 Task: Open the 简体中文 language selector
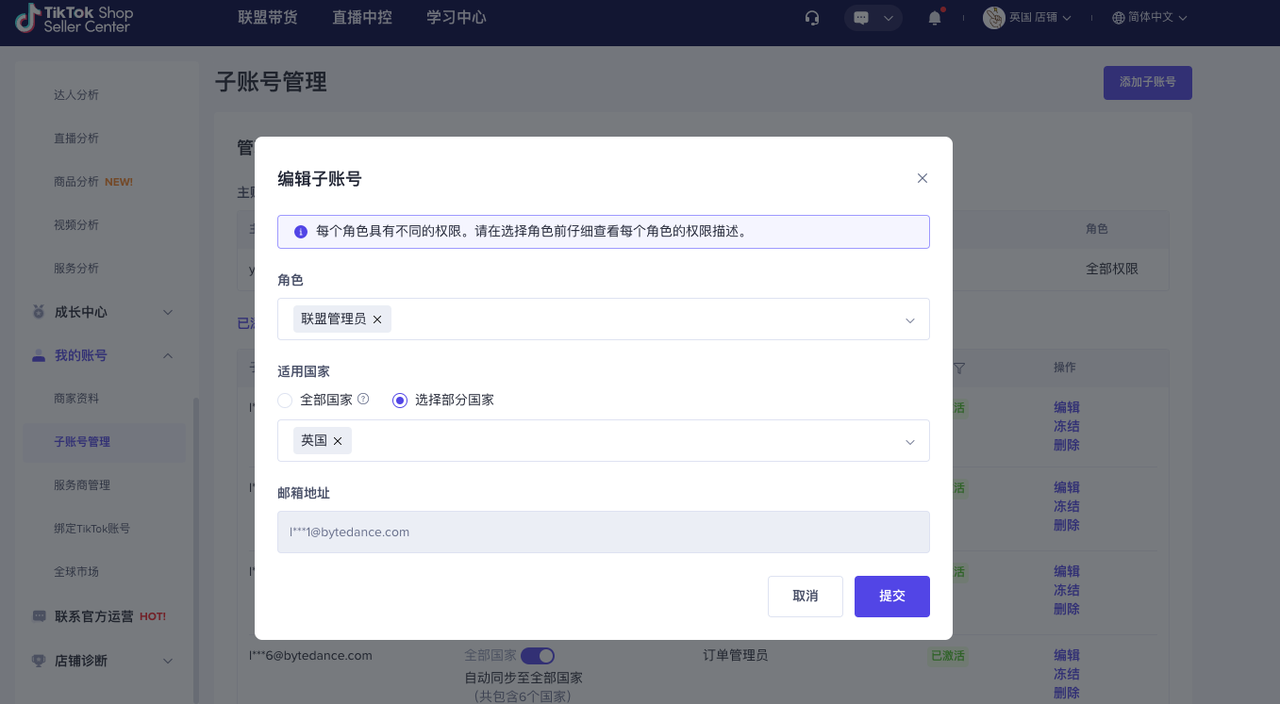[x=1149, y=18]
